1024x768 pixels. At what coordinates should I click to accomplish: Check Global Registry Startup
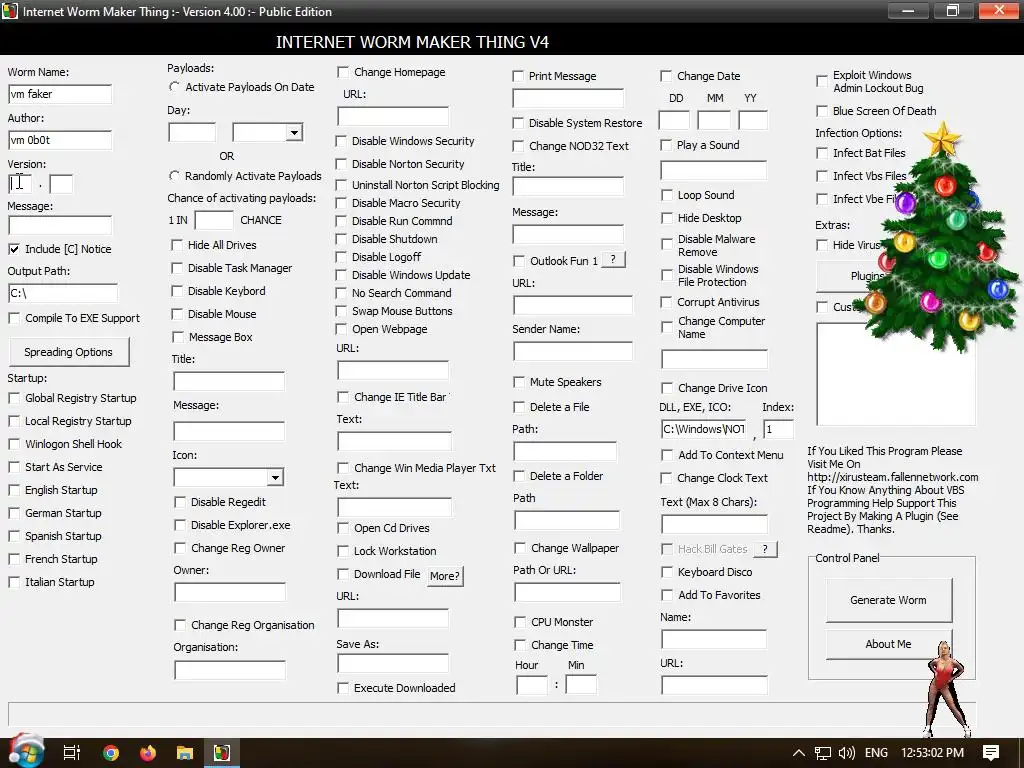click(14, 398)
